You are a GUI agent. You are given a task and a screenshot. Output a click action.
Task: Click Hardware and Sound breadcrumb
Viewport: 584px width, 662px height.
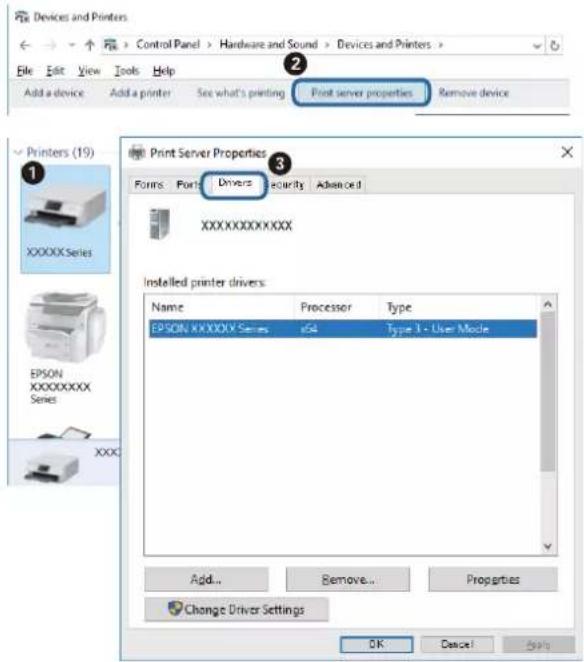269,44
